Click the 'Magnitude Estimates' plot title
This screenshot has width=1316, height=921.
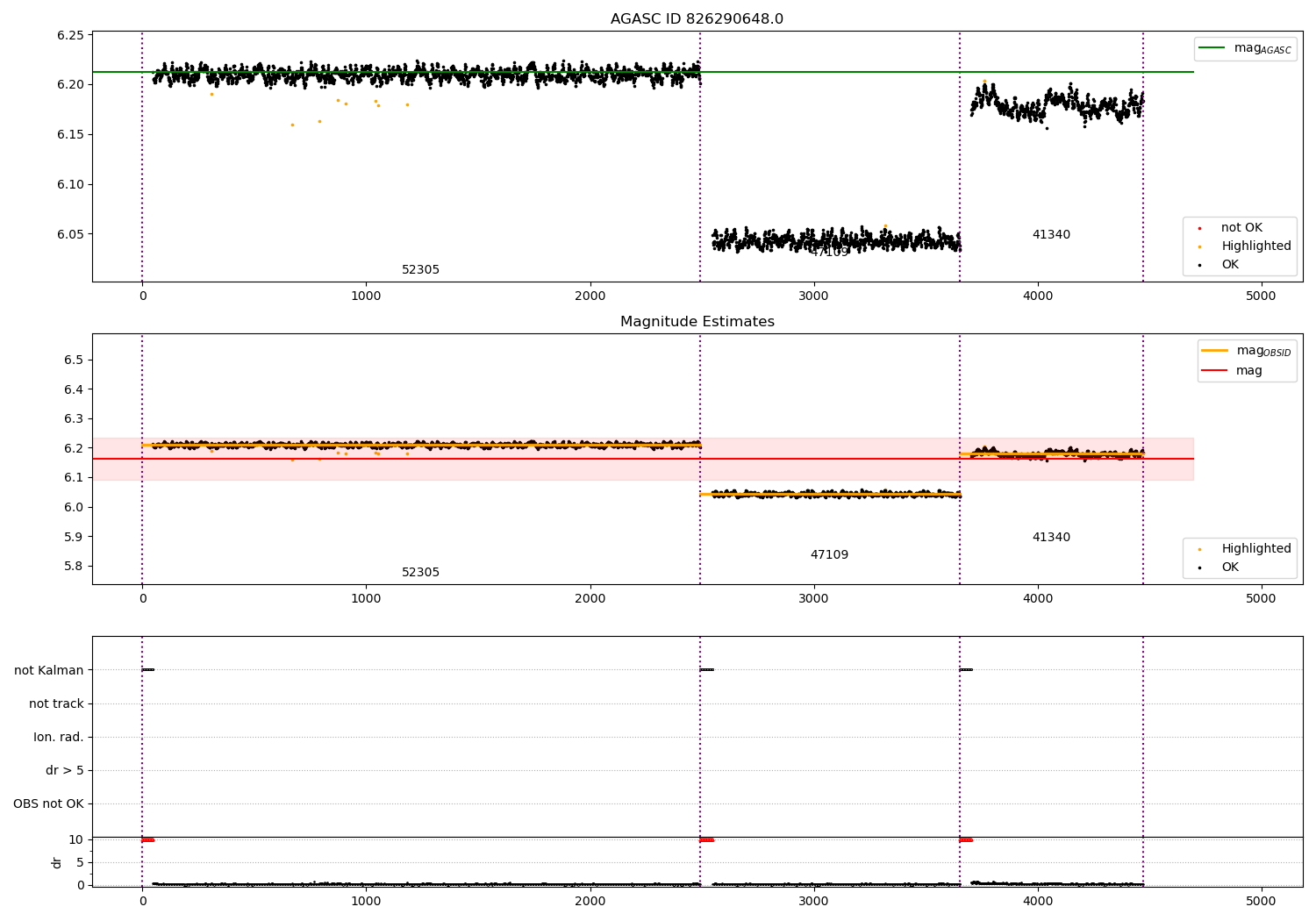tap(697, 322)
